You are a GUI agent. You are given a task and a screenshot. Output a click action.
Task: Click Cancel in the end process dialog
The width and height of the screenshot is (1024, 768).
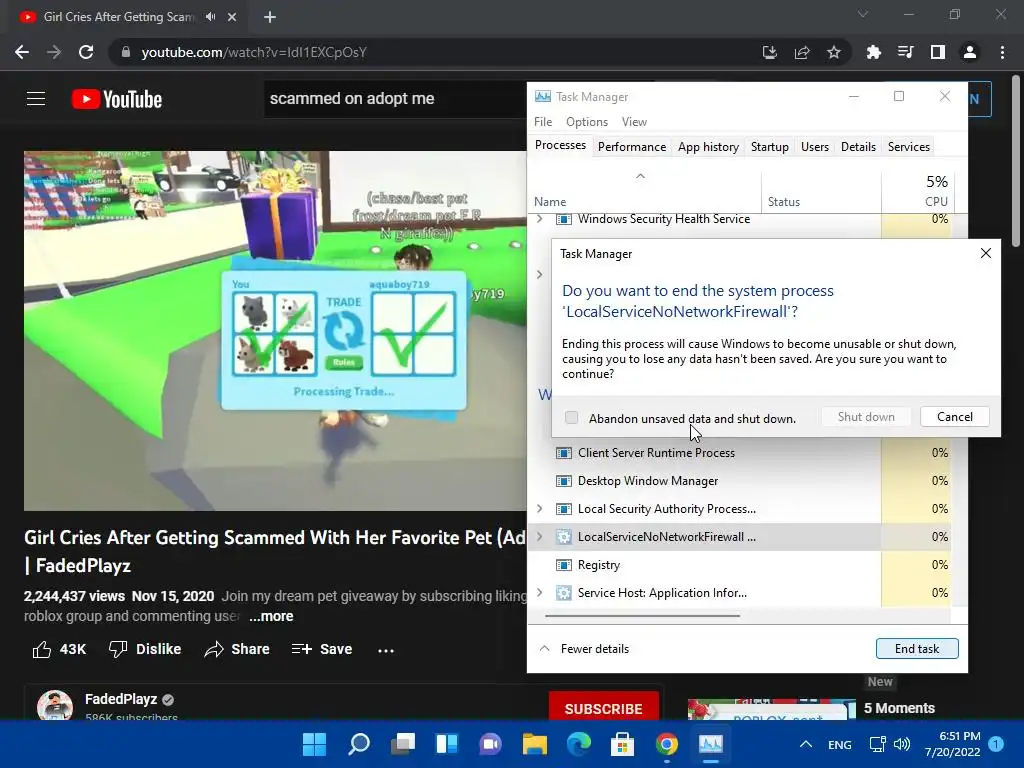click(954, 417)
